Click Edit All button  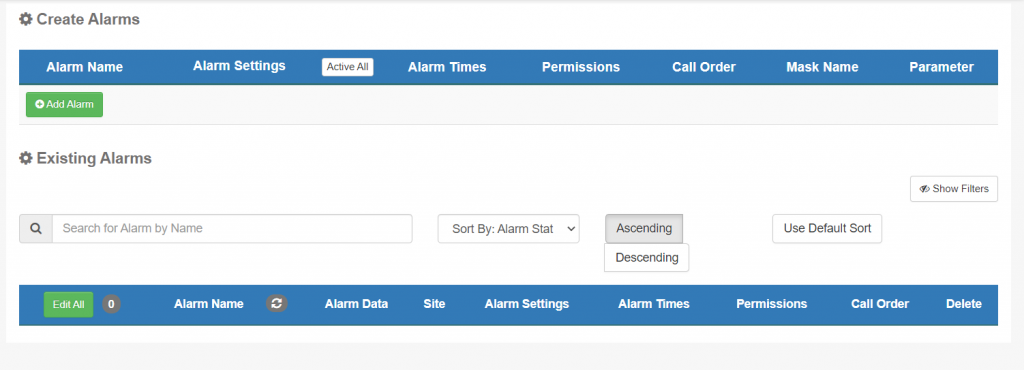coord(69,305)
